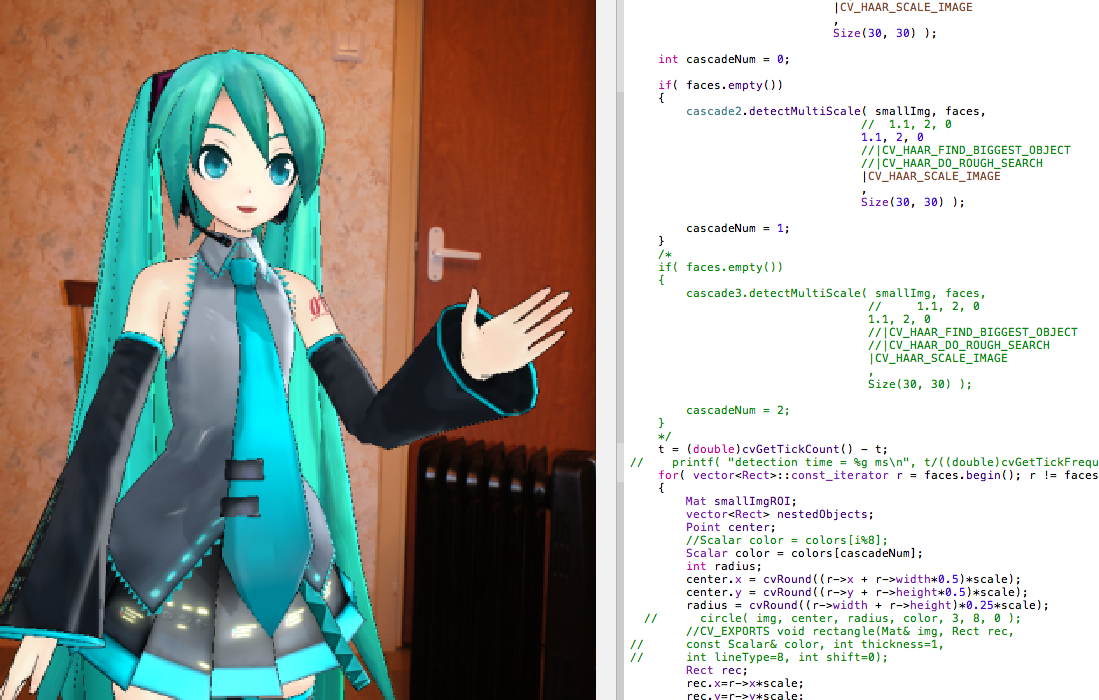Click the commented 'colors[i%8]' line
Image resolution: width=1099 pixels, height=700 pixels.
pyautogui.click(x=786, y=540)
